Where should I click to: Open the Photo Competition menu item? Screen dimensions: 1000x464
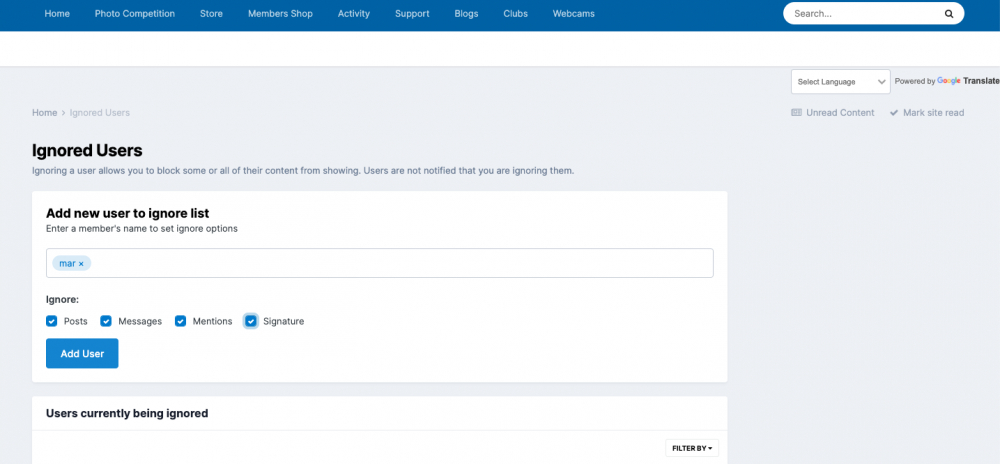click(x=135, y=14)
